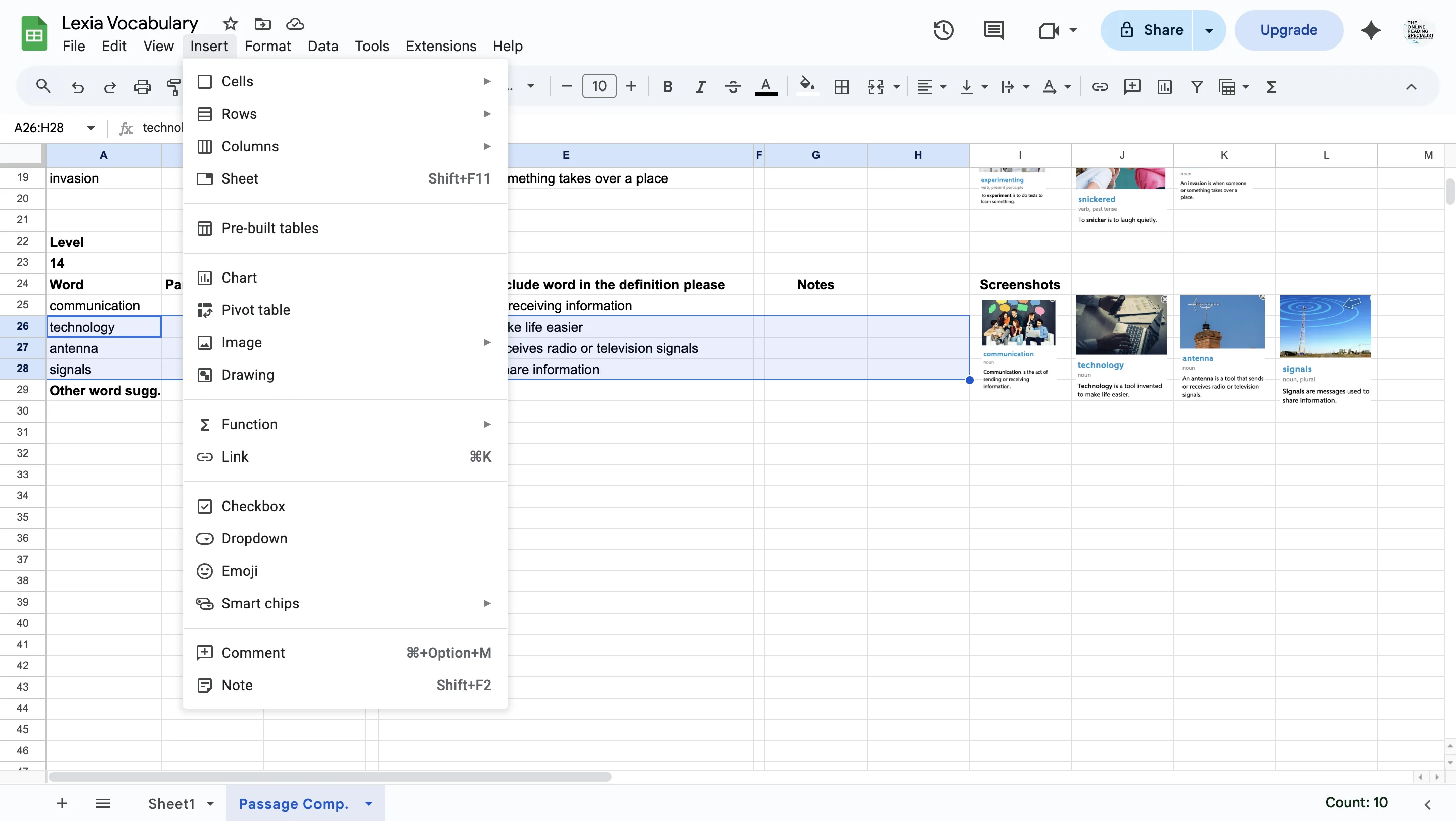Switch to the Sheet1 tab
1456x821 pixels.
coord(172,803)
